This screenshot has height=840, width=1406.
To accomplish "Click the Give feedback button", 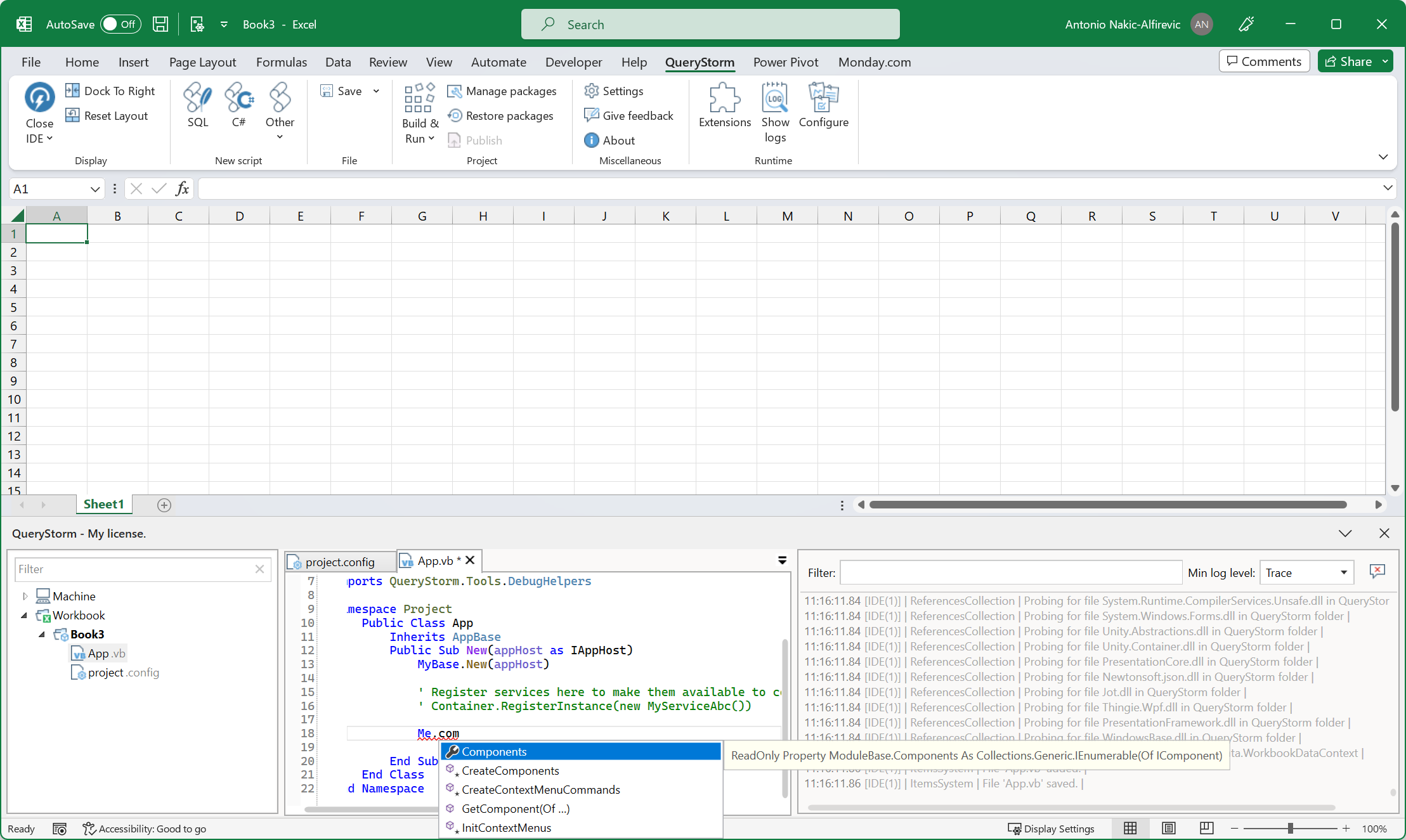I will click(x=628, y=115).
